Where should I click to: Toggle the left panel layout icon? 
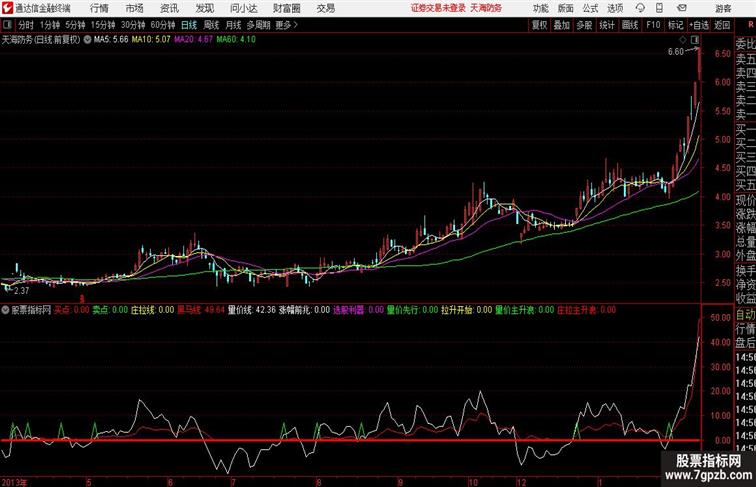(7, 25)
